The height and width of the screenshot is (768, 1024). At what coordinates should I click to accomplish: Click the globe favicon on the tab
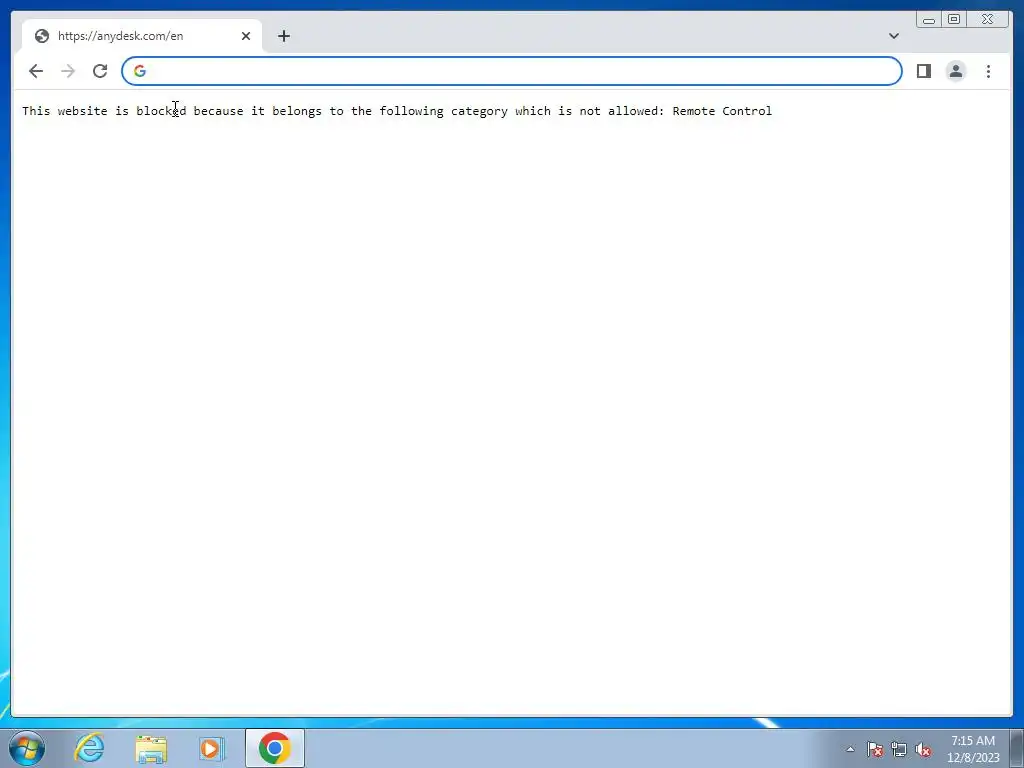pos(42,36)
